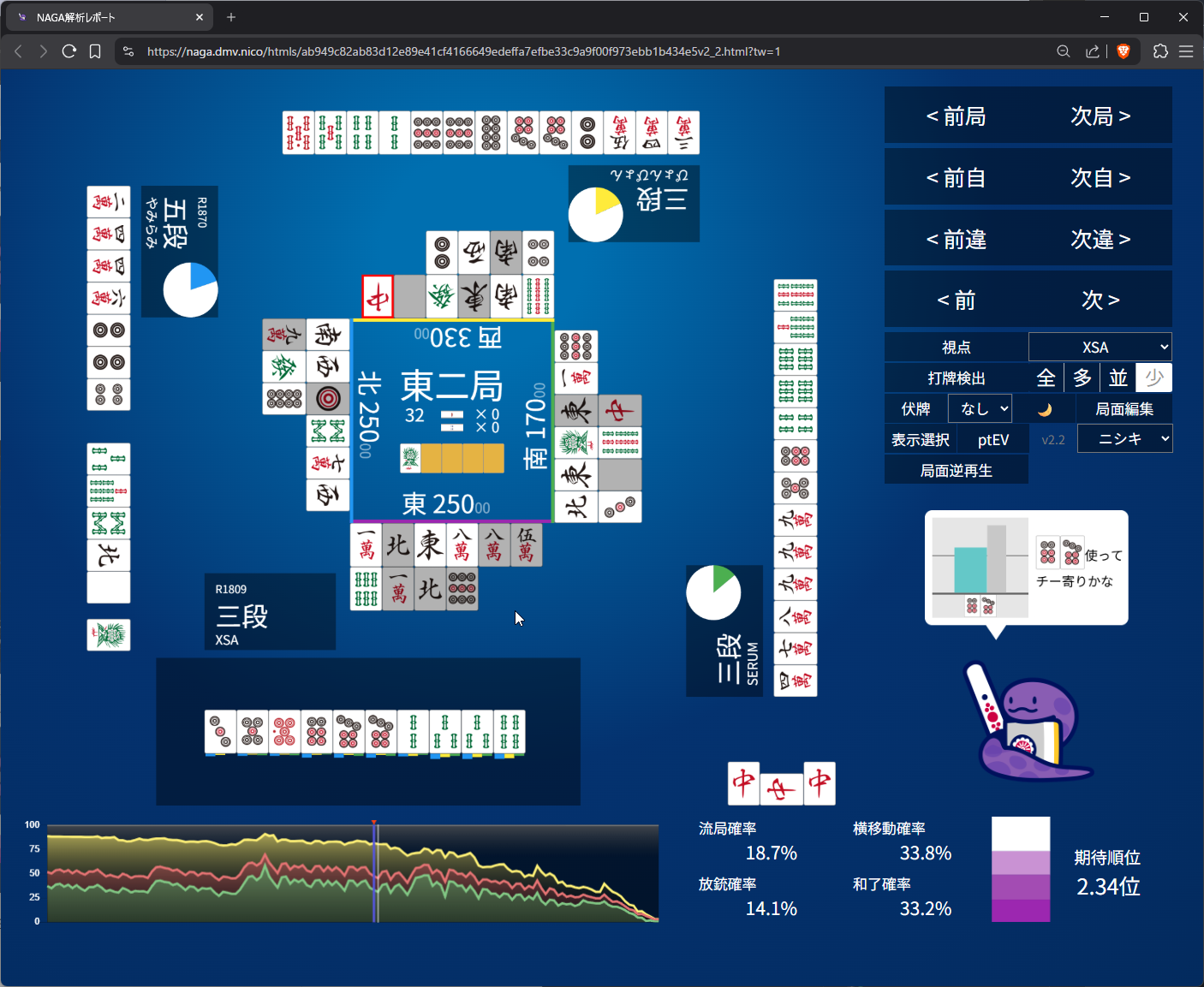Open the 視点 XSA dropdown
This screenshot has height=987, width=1204.
(1100, 347)
